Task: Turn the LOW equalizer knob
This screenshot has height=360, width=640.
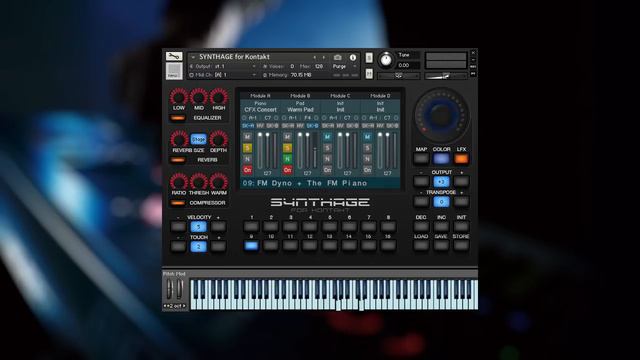Action: [179, 97]
